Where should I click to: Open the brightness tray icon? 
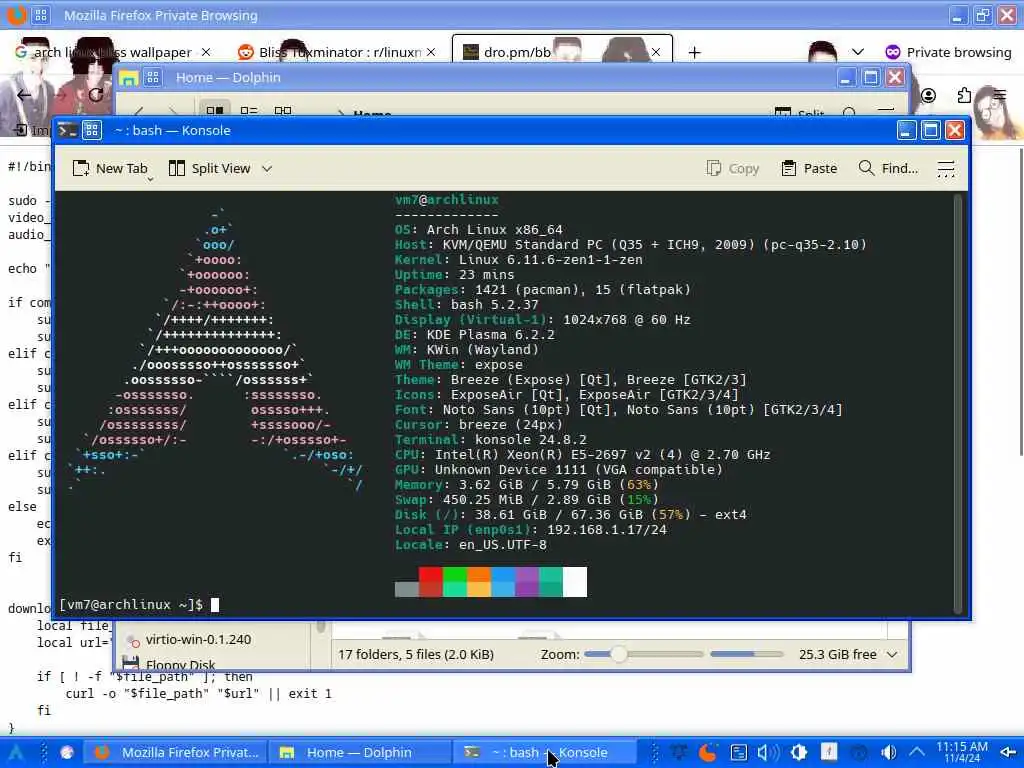pyautogui.click(x=799, y=752)
